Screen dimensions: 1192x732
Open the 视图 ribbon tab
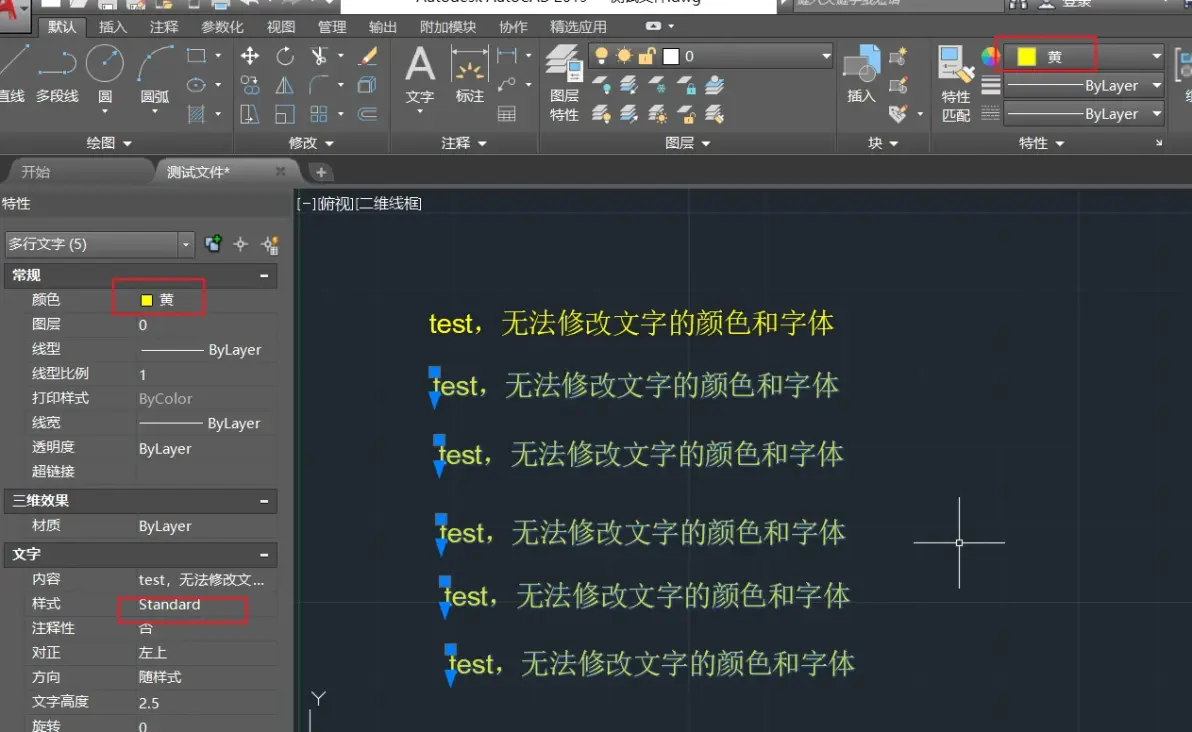(x=281, y=27)
